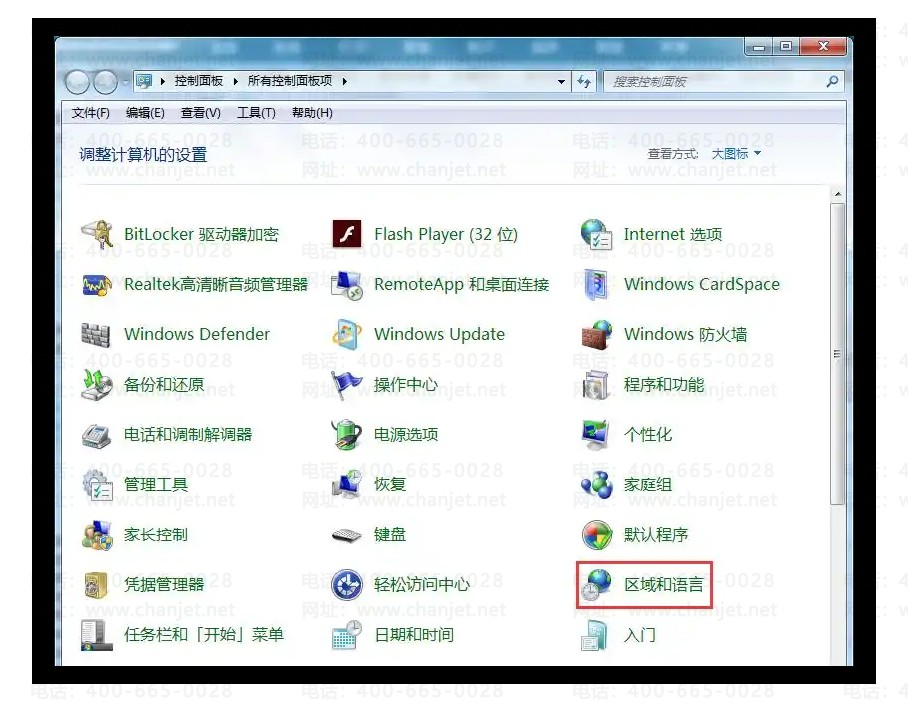The width and height of the screenshot is (908, 702).
Task: Open Windows 防火墙 icon
Action: coord(596,334)
